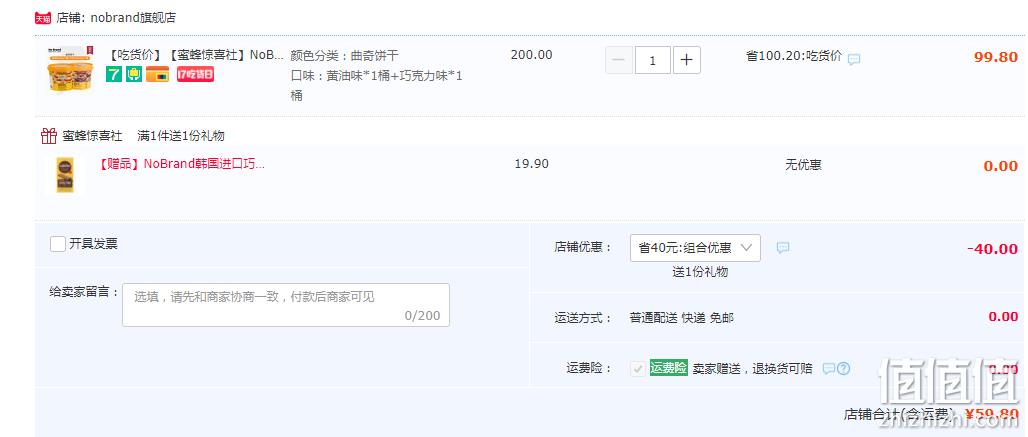
Task: Click the 满1件送1份礼物 promotion text
Action: tap(181, 136)
